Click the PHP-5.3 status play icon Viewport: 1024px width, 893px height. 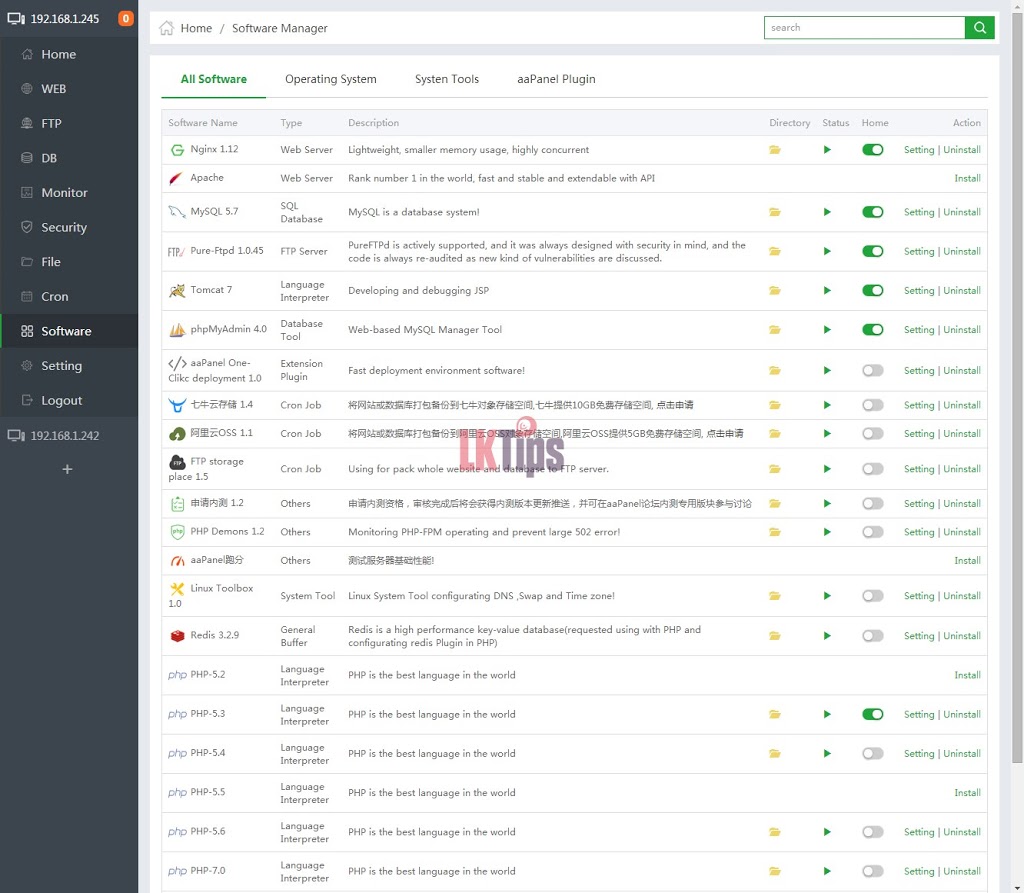coord(827,714)
